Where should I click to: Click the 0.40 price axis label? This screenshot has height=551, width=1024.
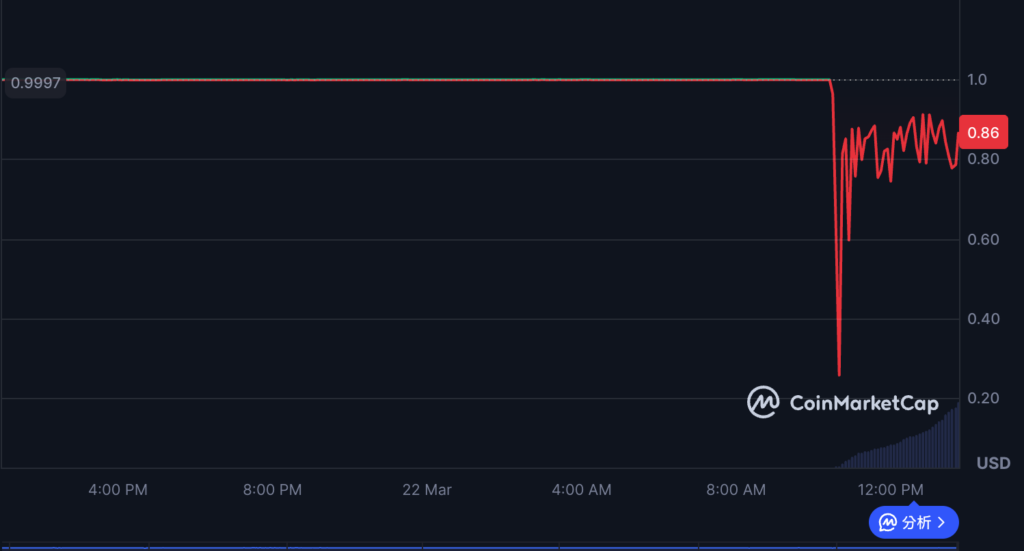981,319
